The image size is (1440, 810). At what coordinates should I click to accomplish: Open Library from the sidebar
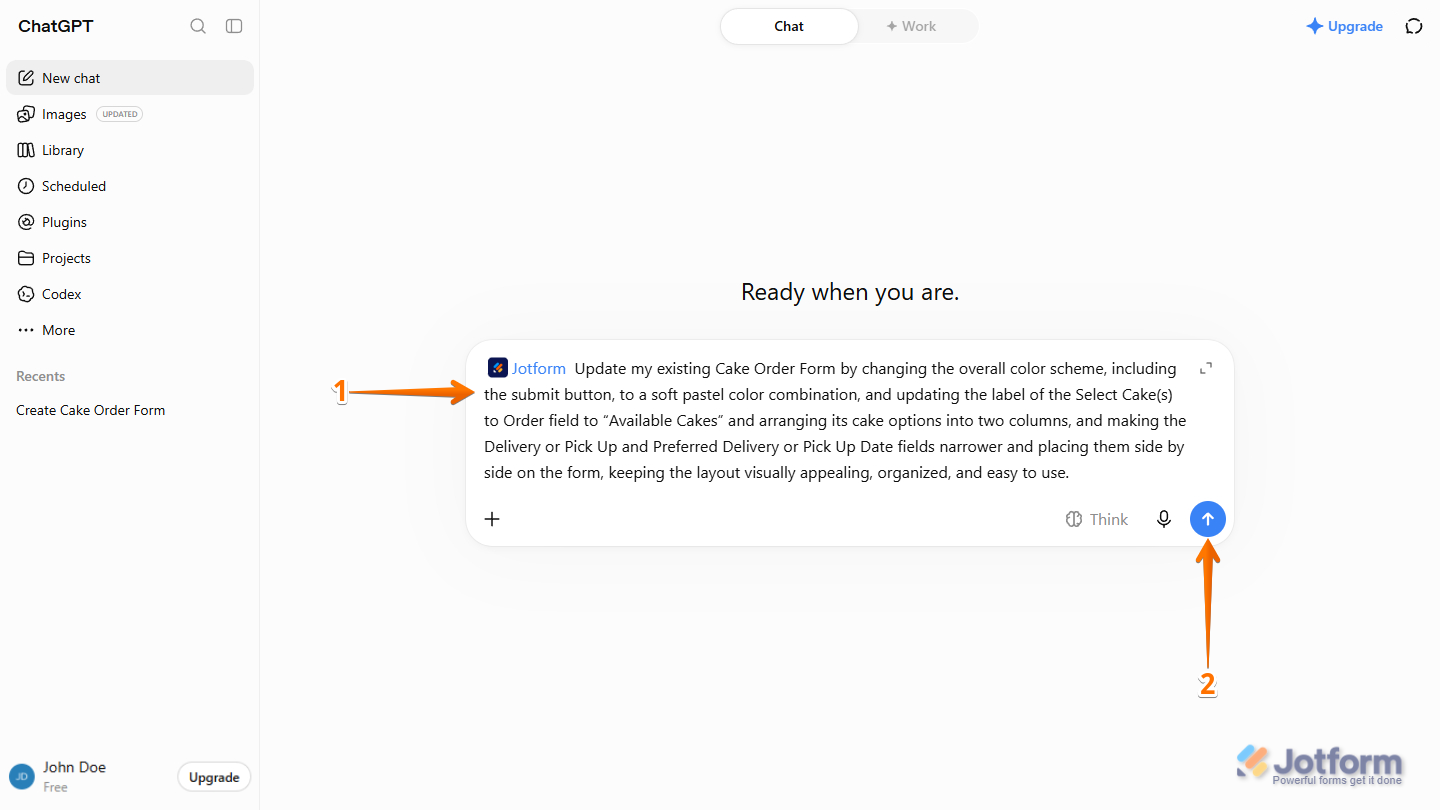pyautogui.click(x=130, y=150)
